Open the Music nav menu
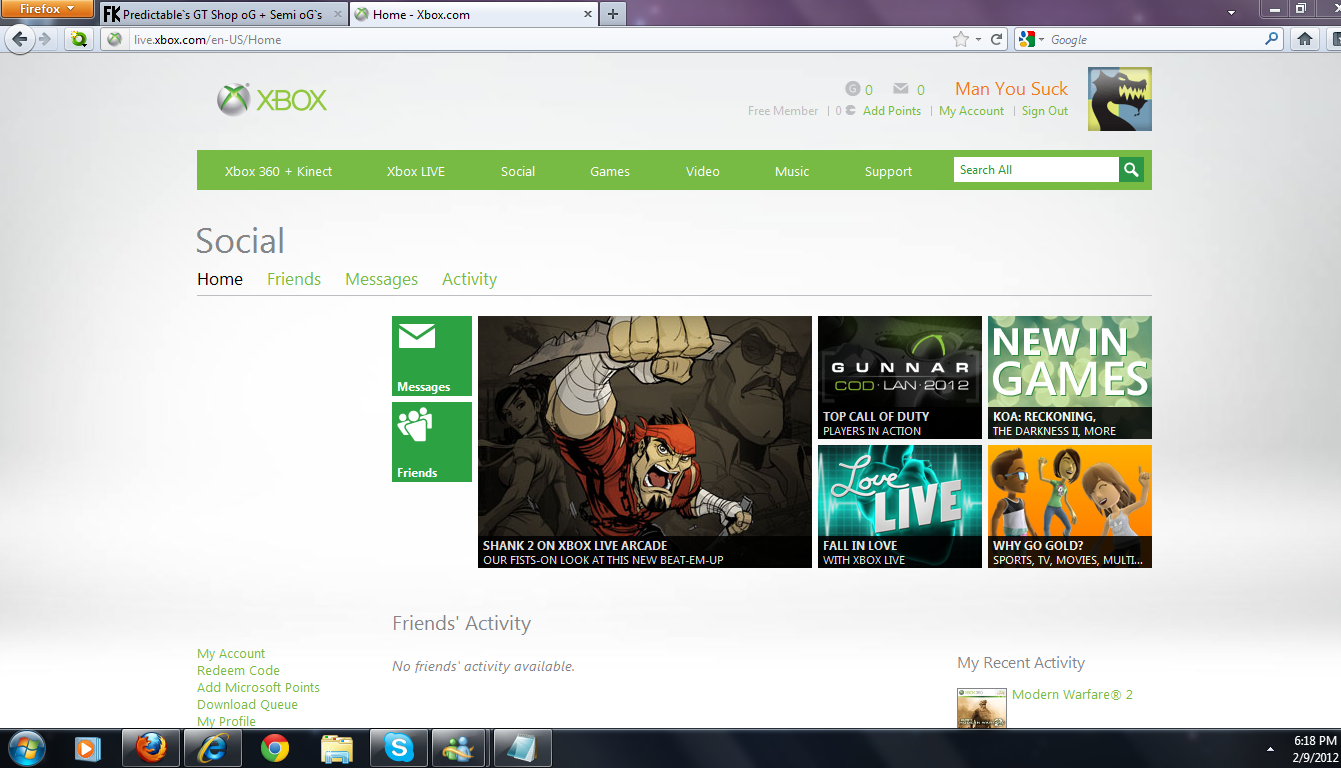Viewport: 1341px width, 768px height. [792, 171]
